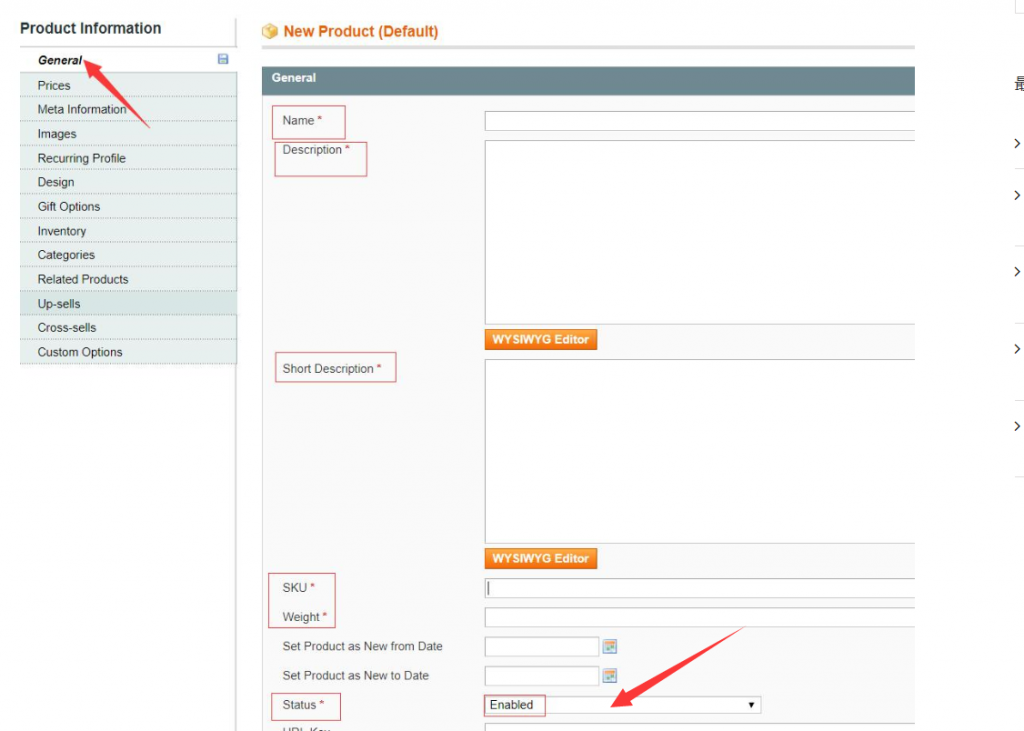Viewport: 1024px width, 731px height.
Task: Click inside the Description text area
Action: click(x=700, y=232)
